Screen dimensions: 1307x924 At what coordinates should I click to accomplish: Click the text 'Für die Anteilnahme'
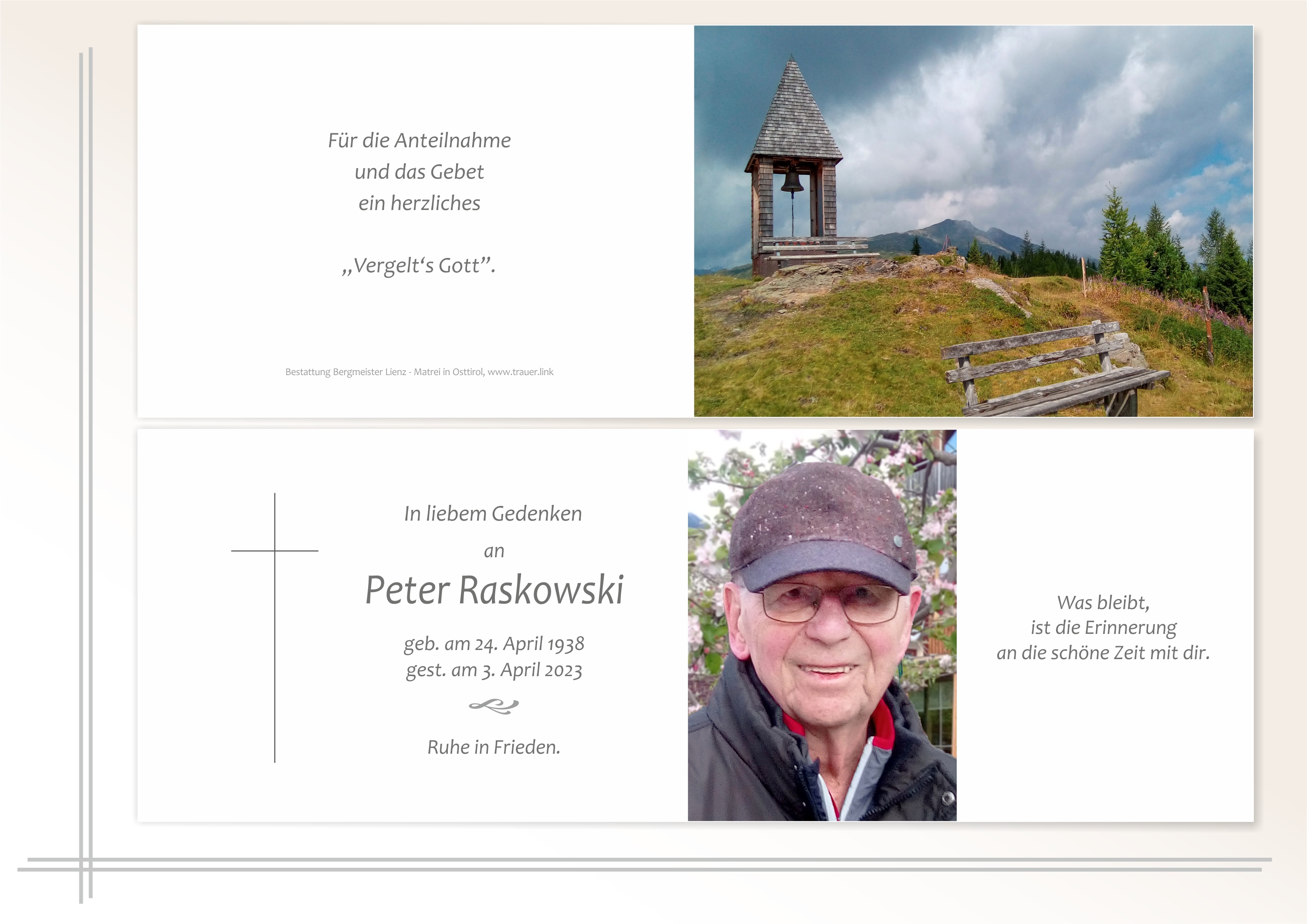(x=420, y=141)
